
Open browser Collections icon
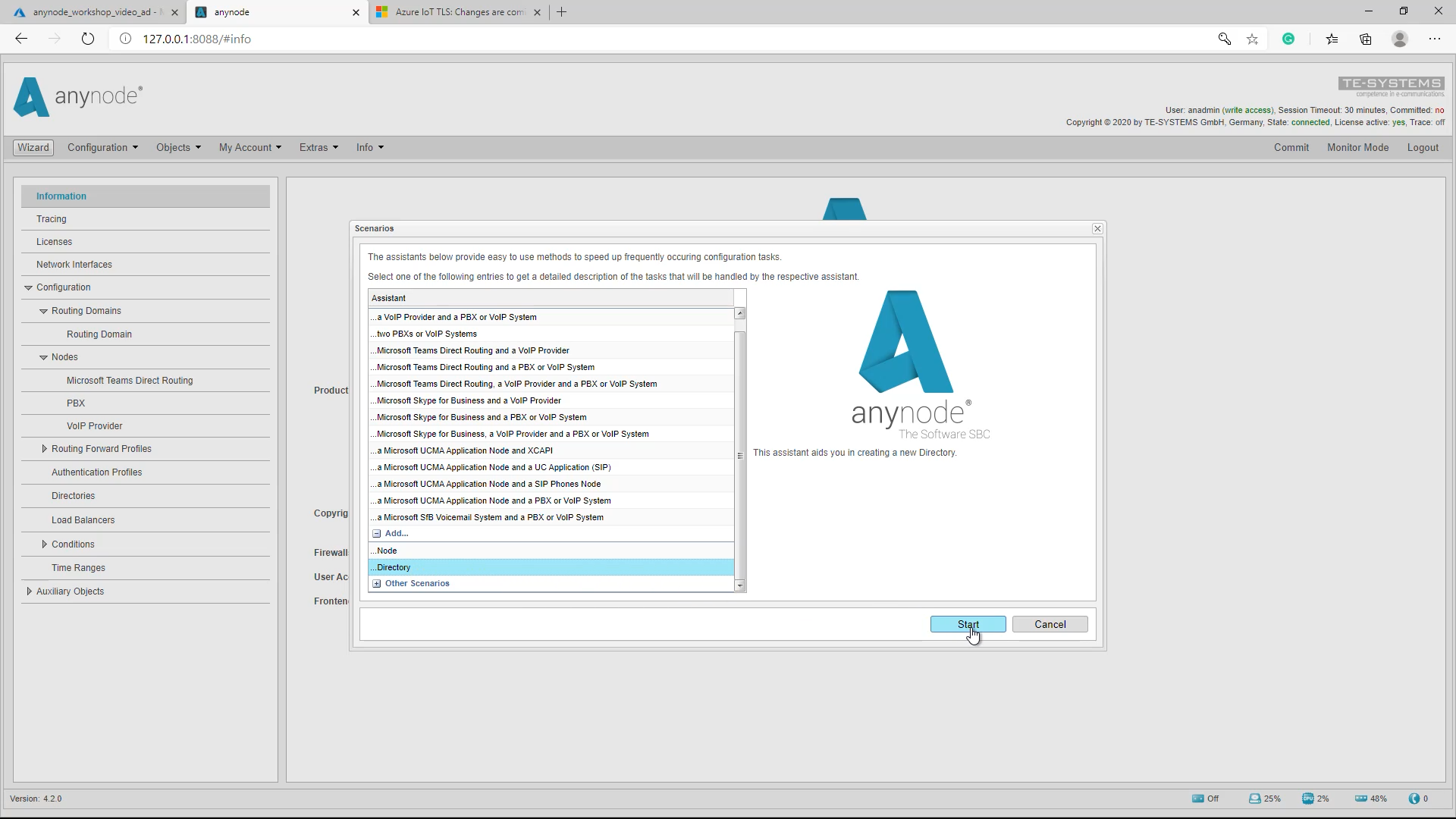[x=1366, y=39]
